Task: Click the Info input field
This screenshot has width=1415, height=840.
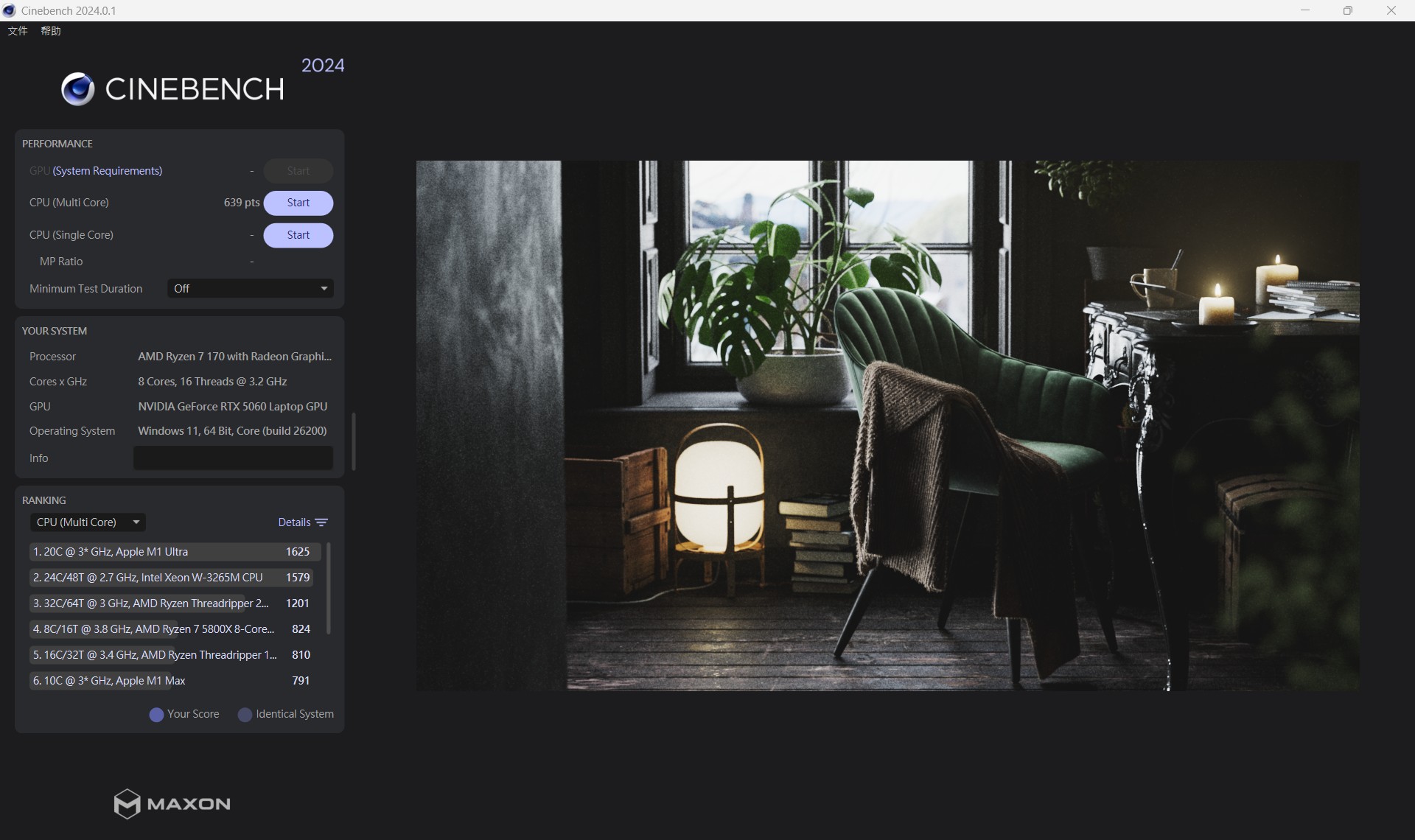Action: coord(233,458)
